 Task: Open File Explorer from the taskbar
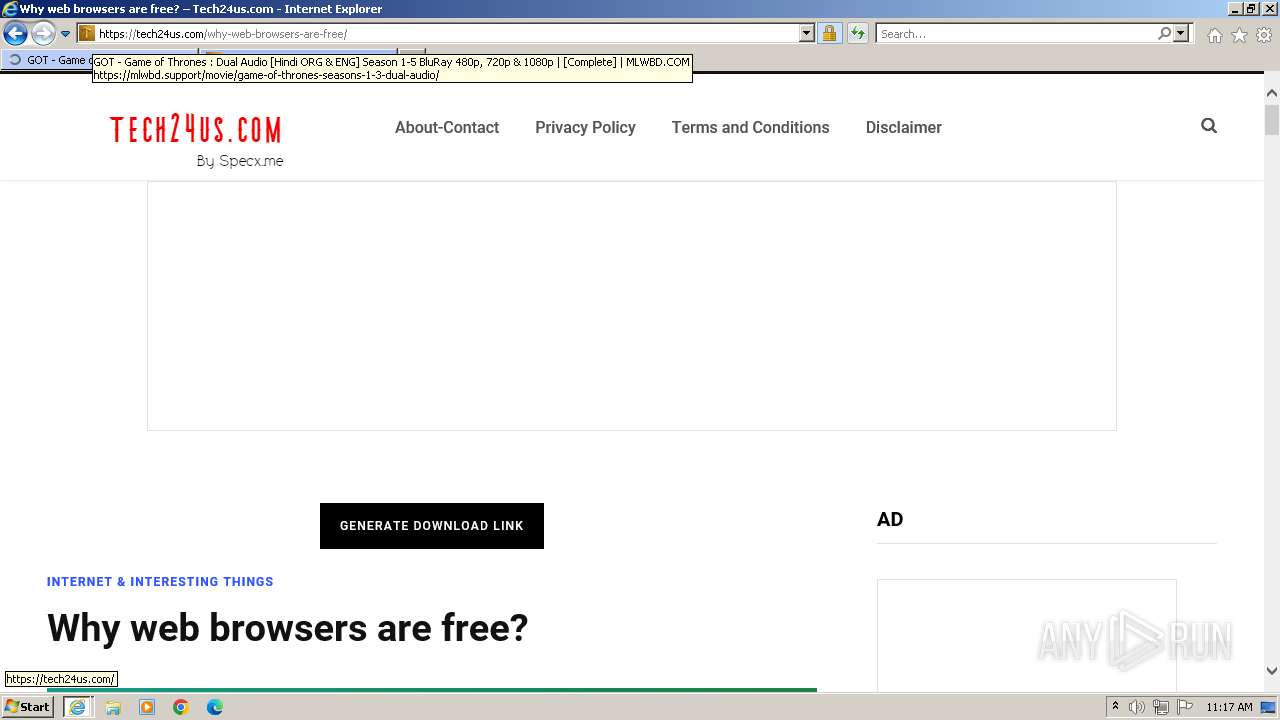click(x=113, y=707)
